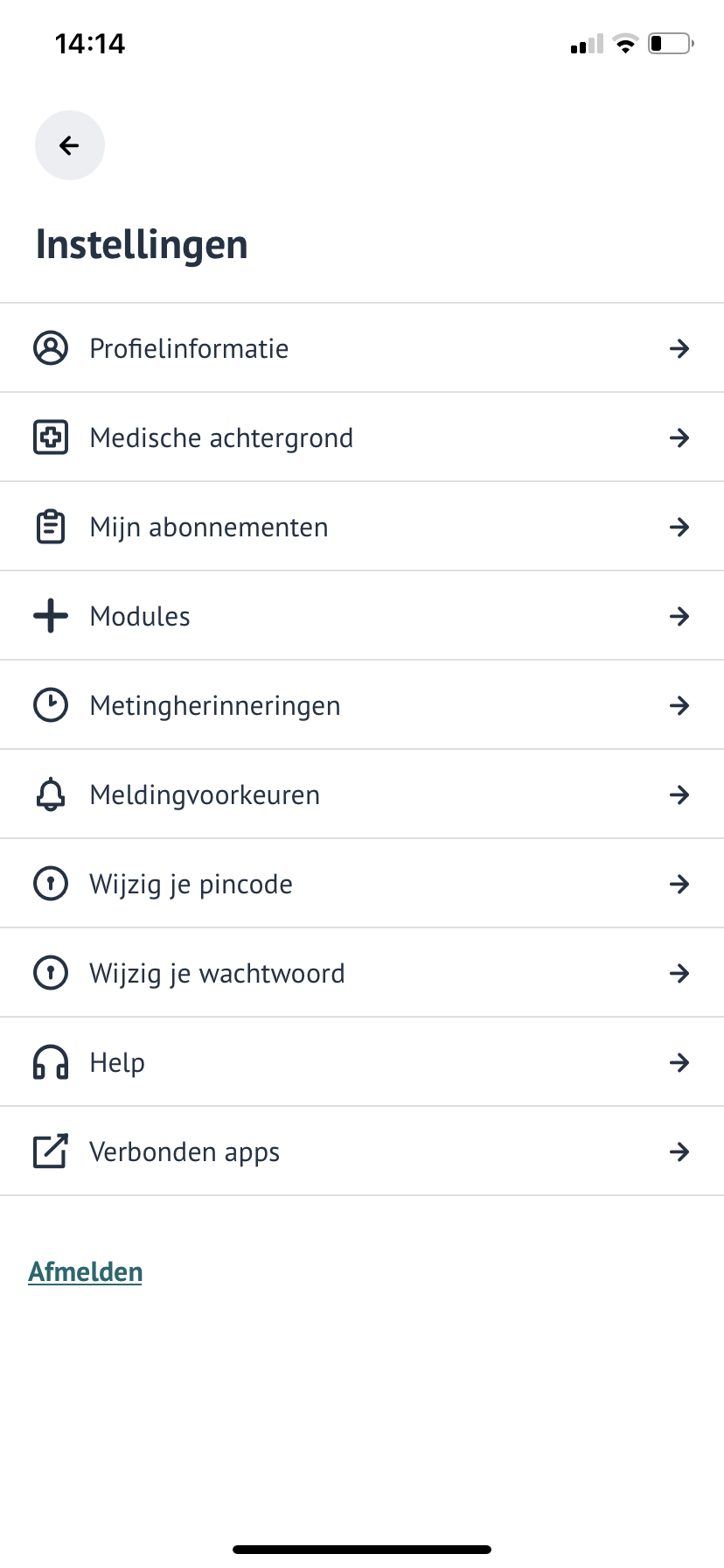Click the Mijn abonnementen clipboard icon
The width and height of the screenshot is (724, 1568).
51,527
